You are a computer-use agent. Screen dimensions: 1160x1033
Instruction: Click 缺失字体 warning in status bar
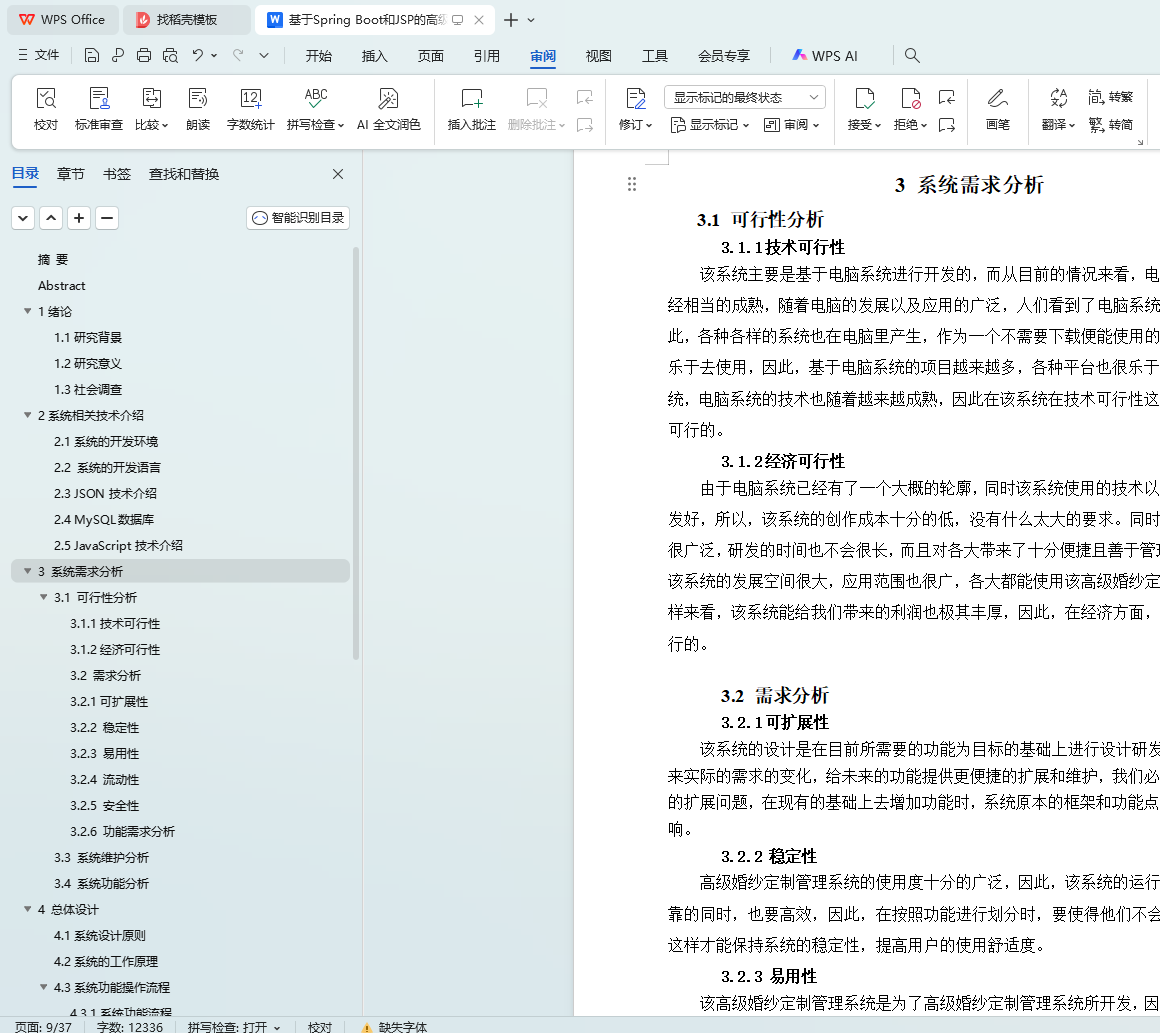click(394, 1026)
